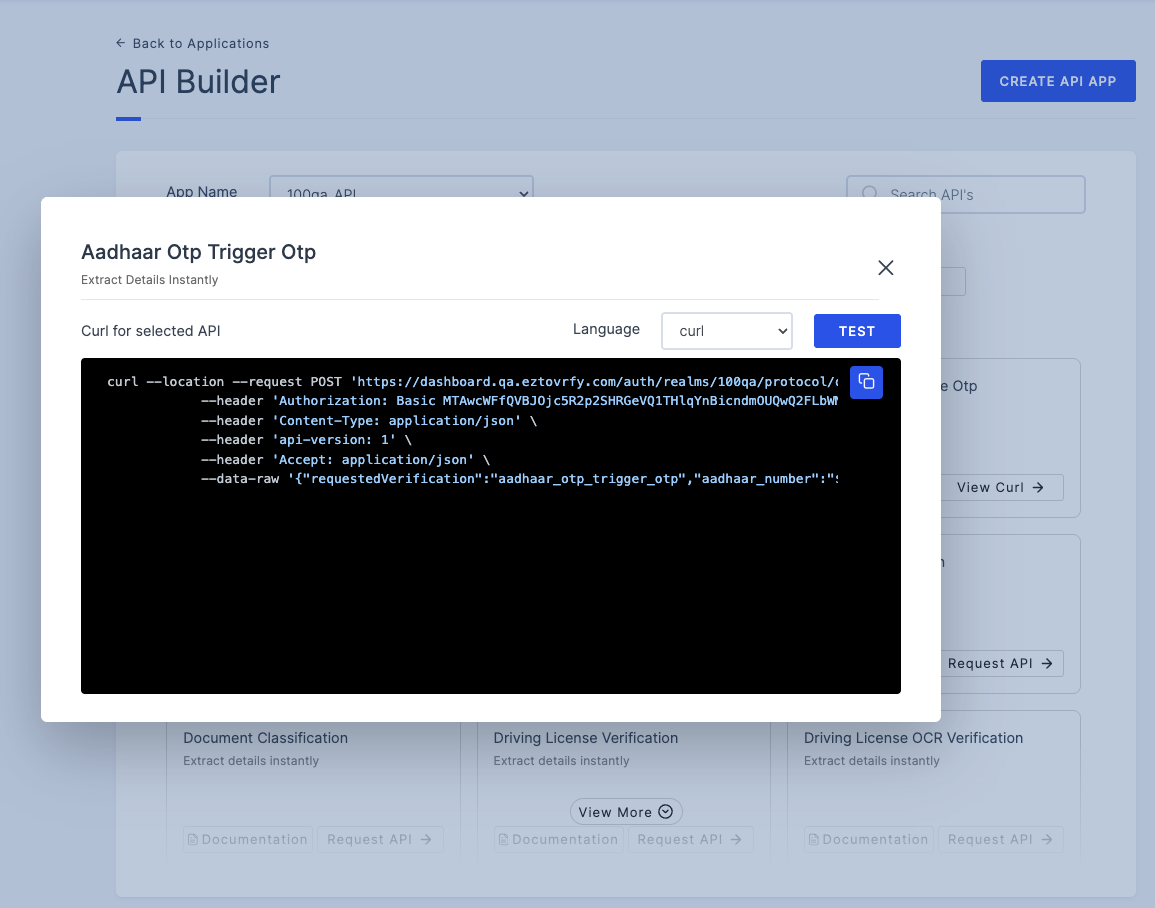Image resolution: width=1155 pixels, height=908 pixels.
Task: Select the Document Classification card title
Action: coord(265,738)
